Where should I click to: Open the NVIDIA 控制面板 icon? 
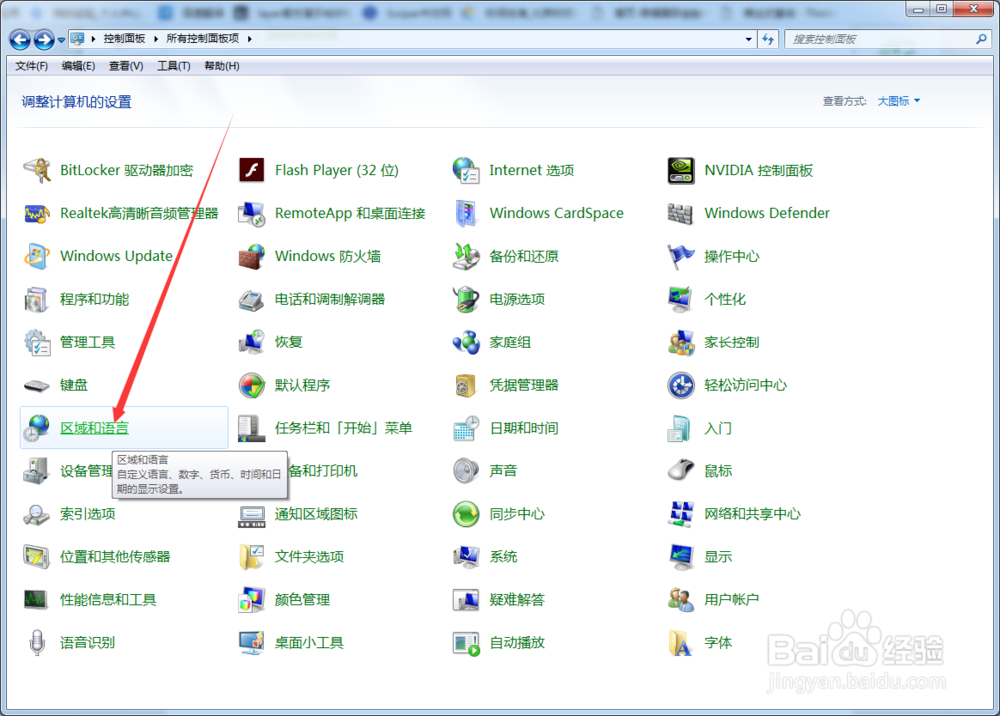(x=681, y=170)
